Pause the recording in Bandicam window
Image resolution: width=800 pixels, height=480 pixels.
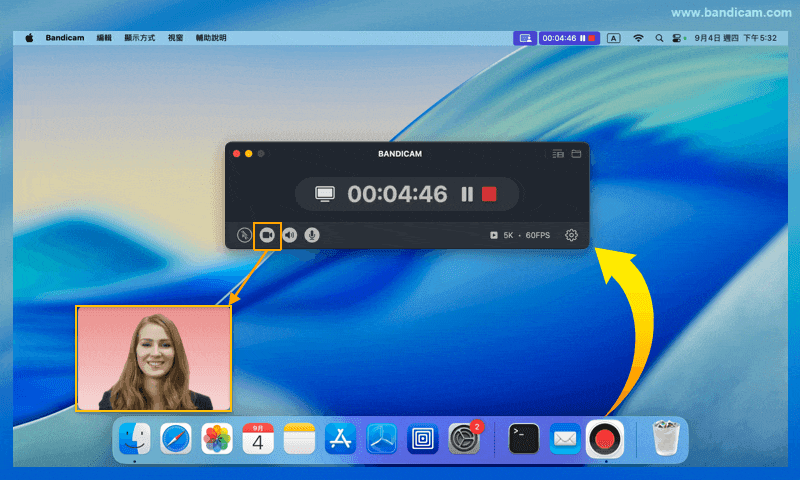[x=466, y=194]
